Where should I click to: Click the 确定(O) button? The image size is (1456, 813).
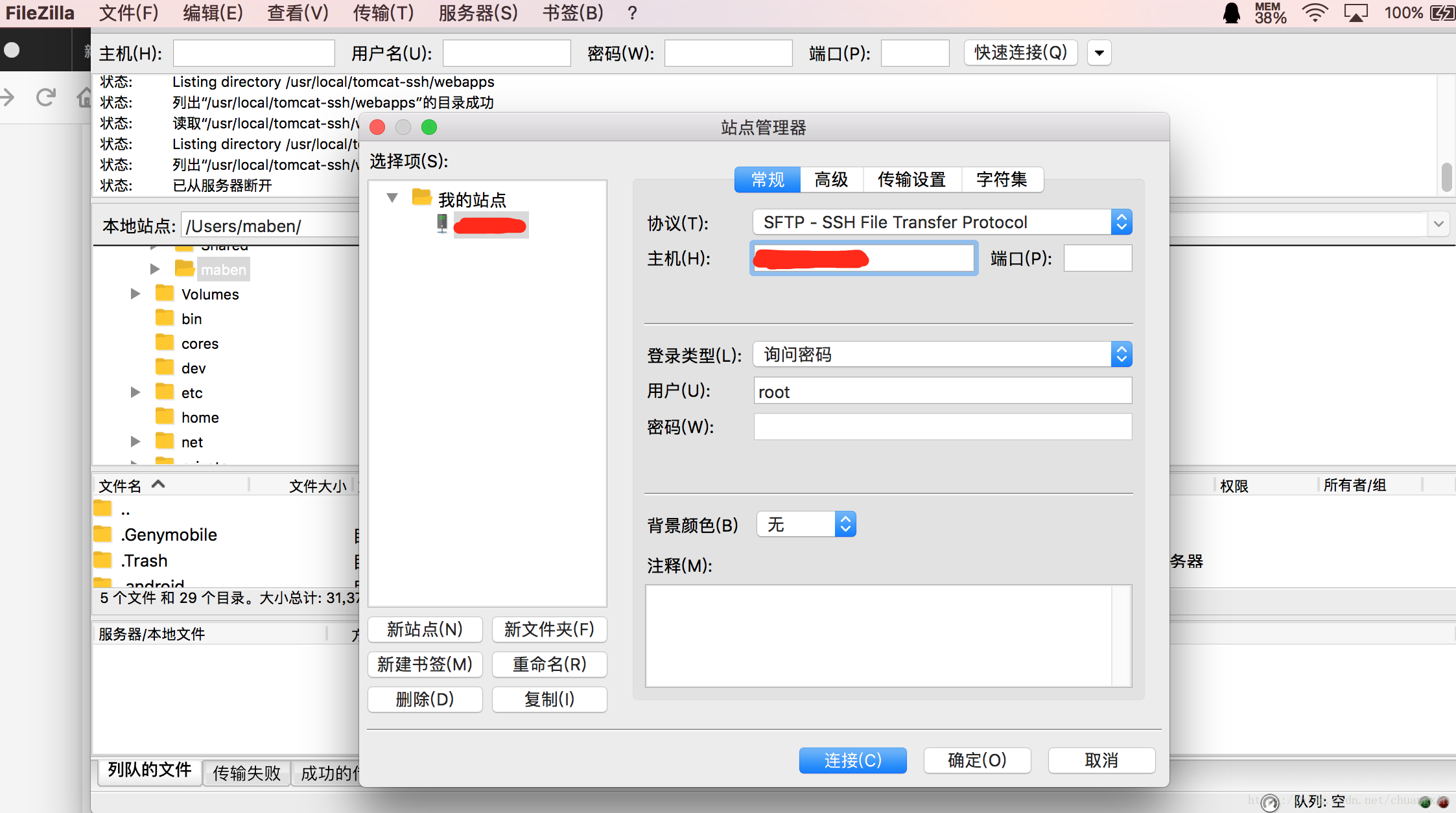977,760
